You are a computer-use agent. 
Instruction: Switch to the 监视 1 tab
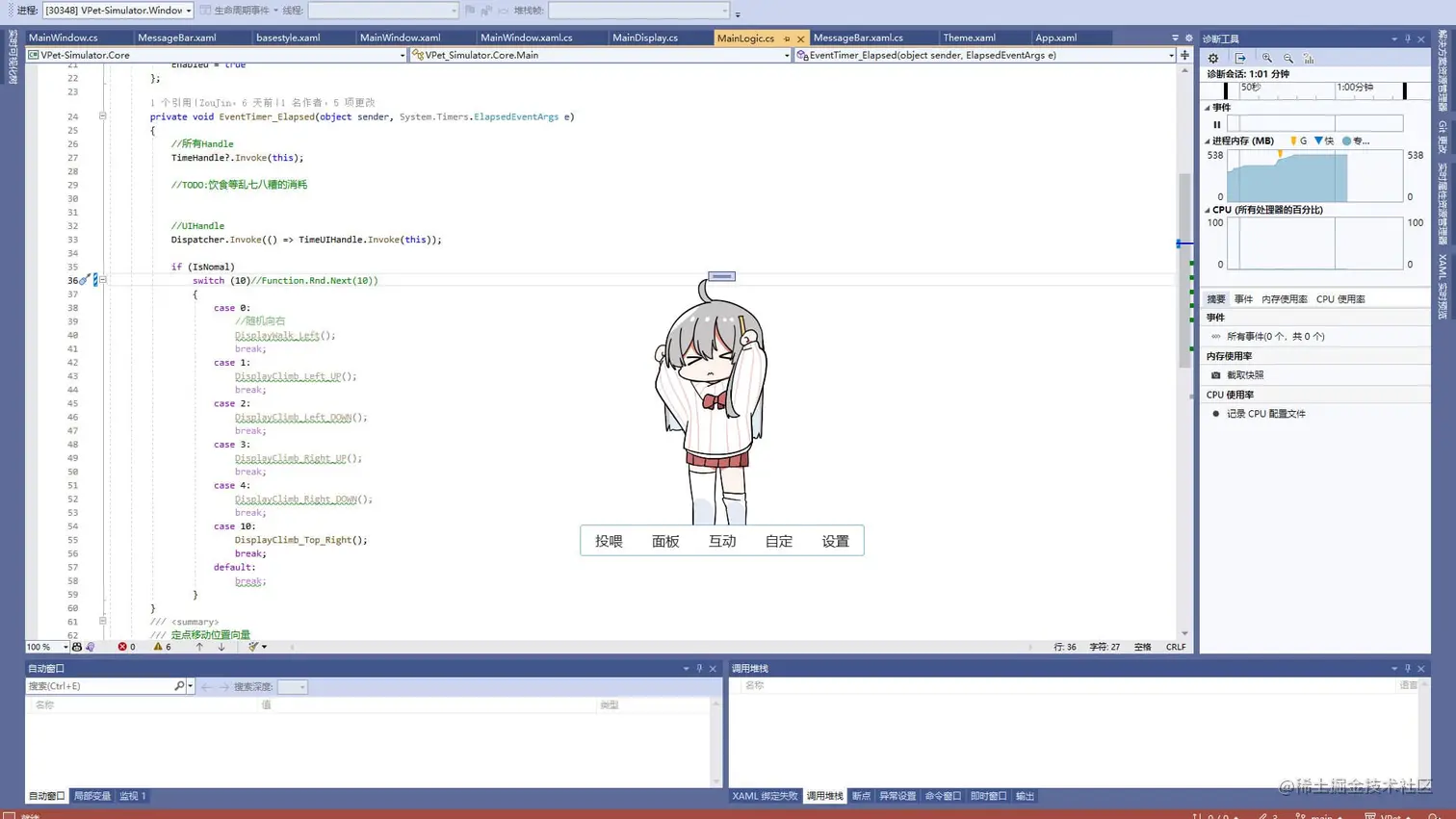click(133, 796)
